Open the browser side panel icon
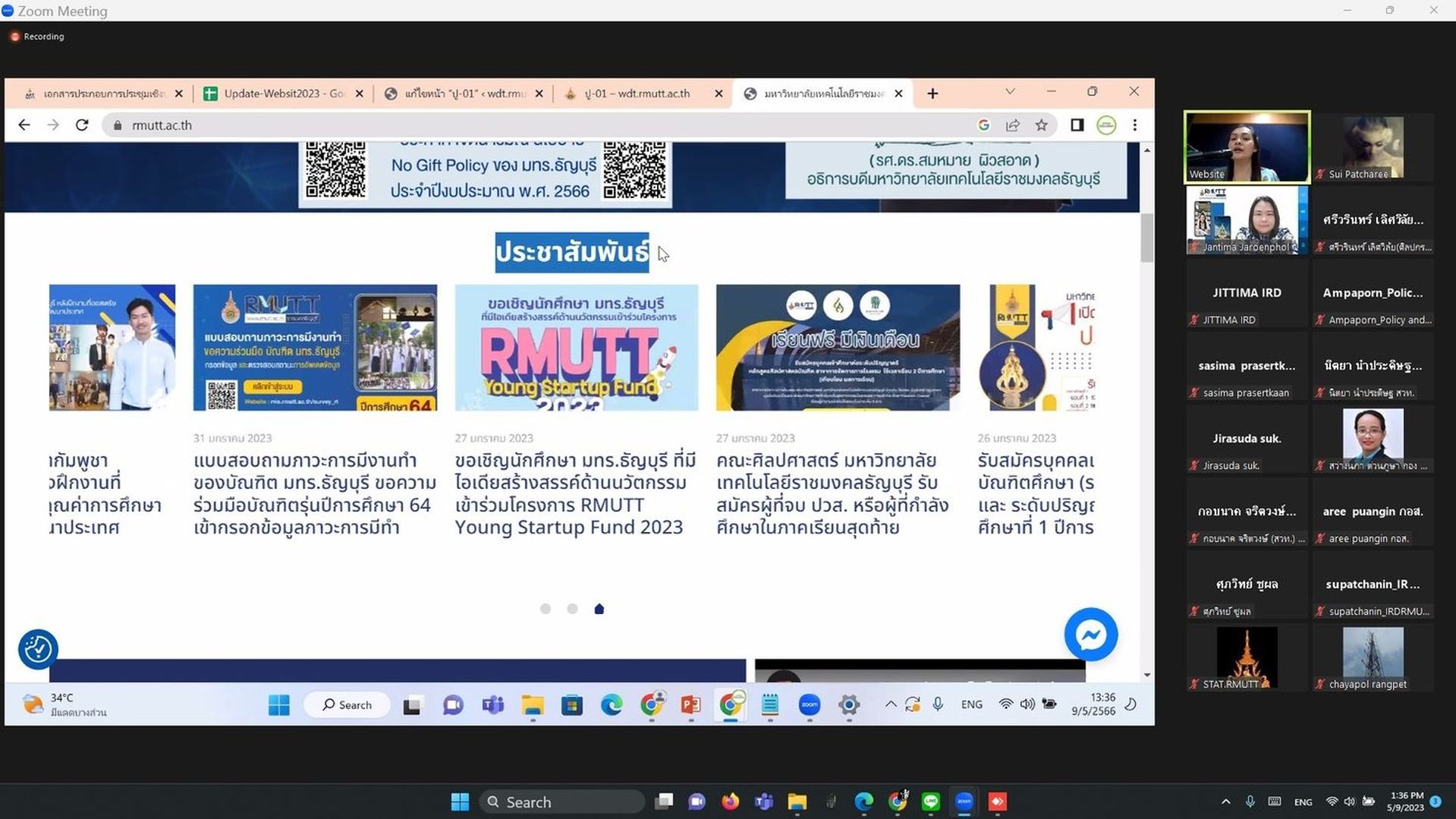This screenshot has width=1456, height=819. point(1077,125)
